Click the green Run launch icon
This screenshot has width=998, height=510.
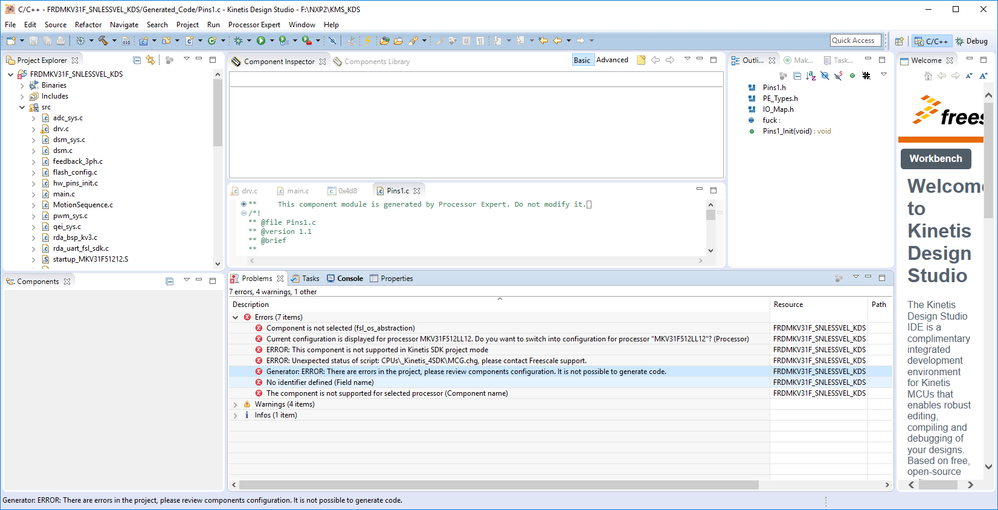(x=261, y=41)
